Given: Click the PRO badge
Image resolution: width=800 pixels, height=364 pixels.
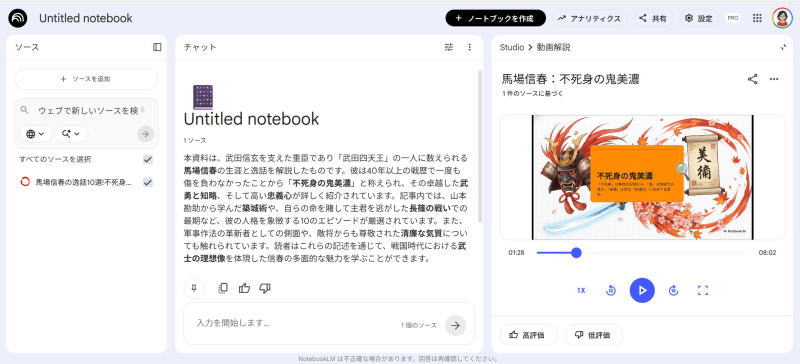Looking at the screenshot, I should pyautogui.click(x=733, y=18).
